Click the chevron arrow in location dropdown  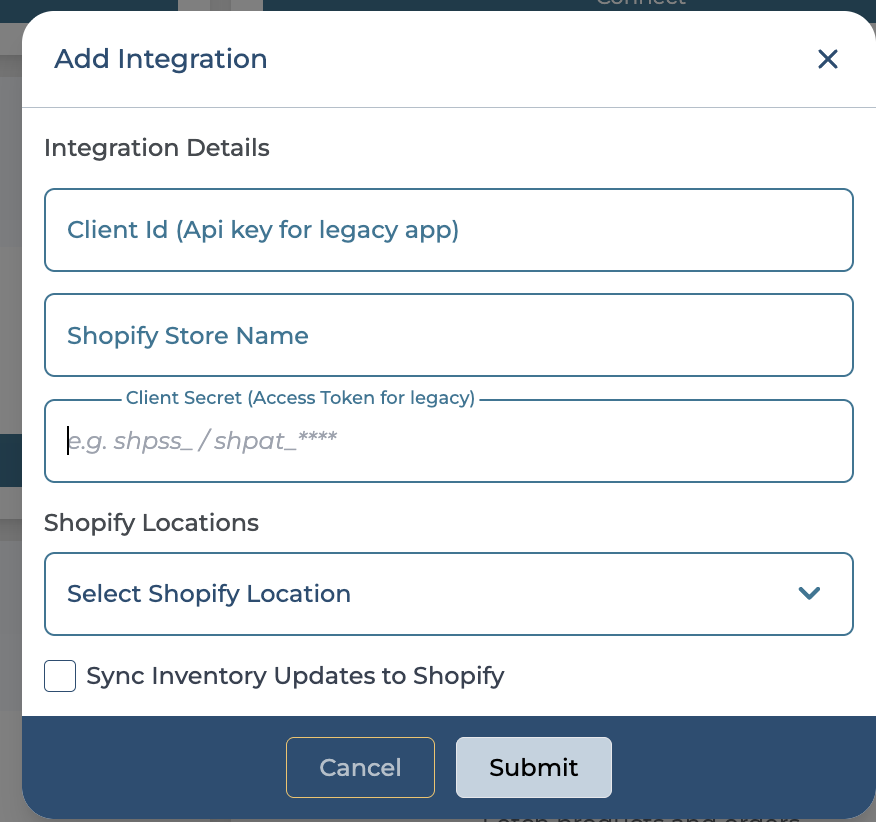809,594
